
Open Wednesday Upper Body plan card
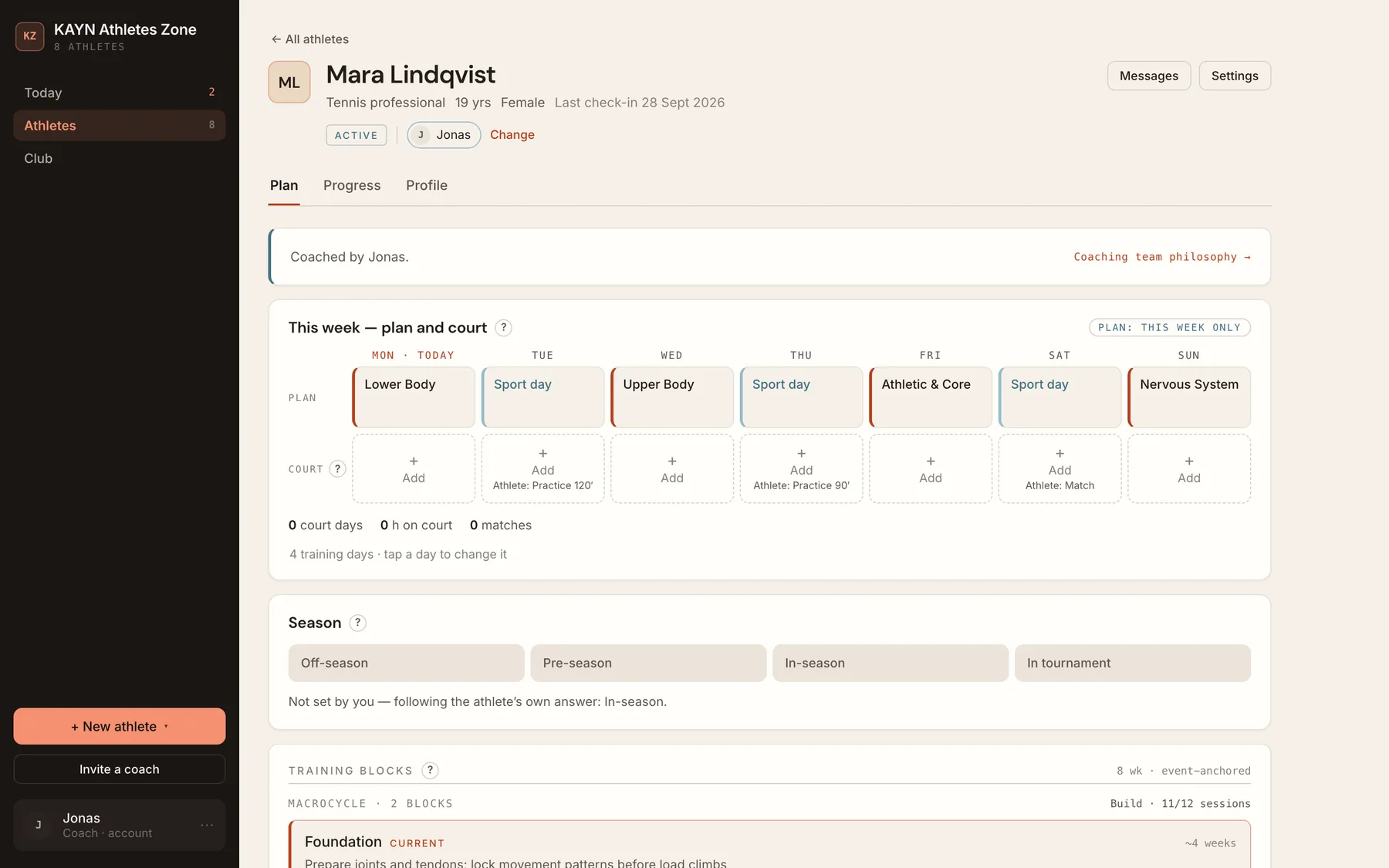click(672, 397)
